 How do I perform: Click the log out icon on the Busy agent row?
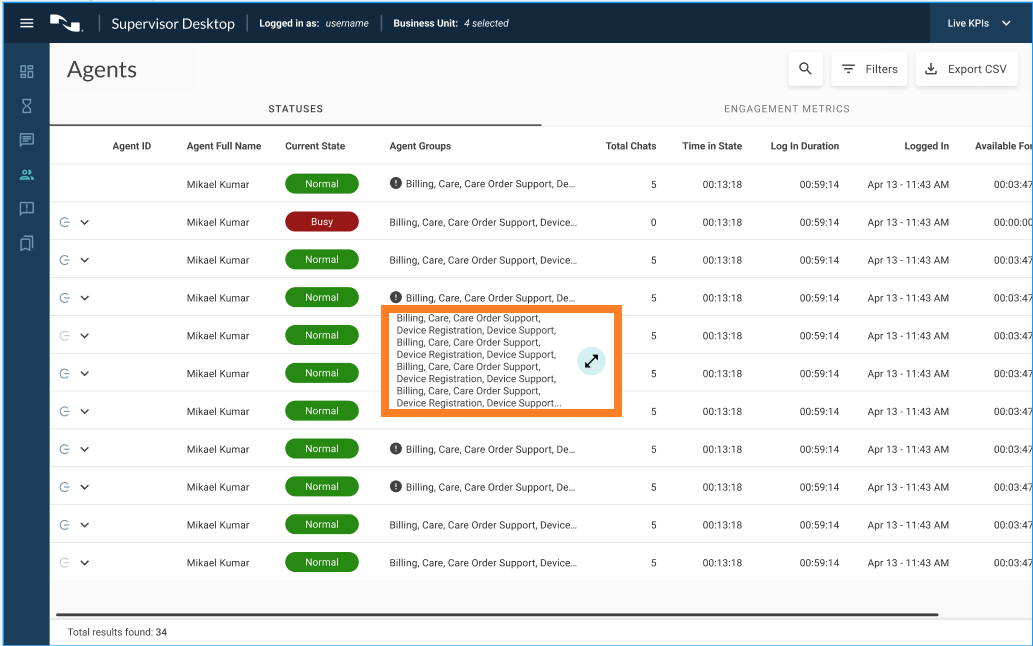[65, 222]
